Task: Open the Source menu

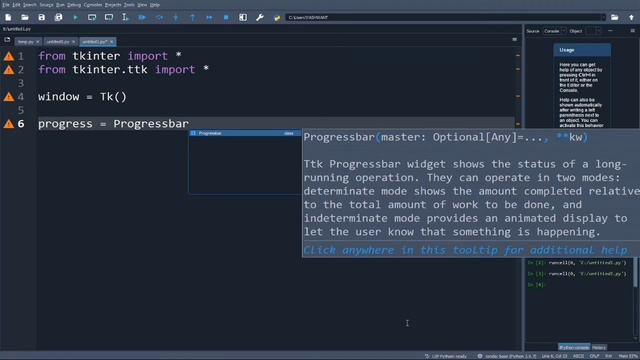Action: pyautogui.click(x=46, y=5)
